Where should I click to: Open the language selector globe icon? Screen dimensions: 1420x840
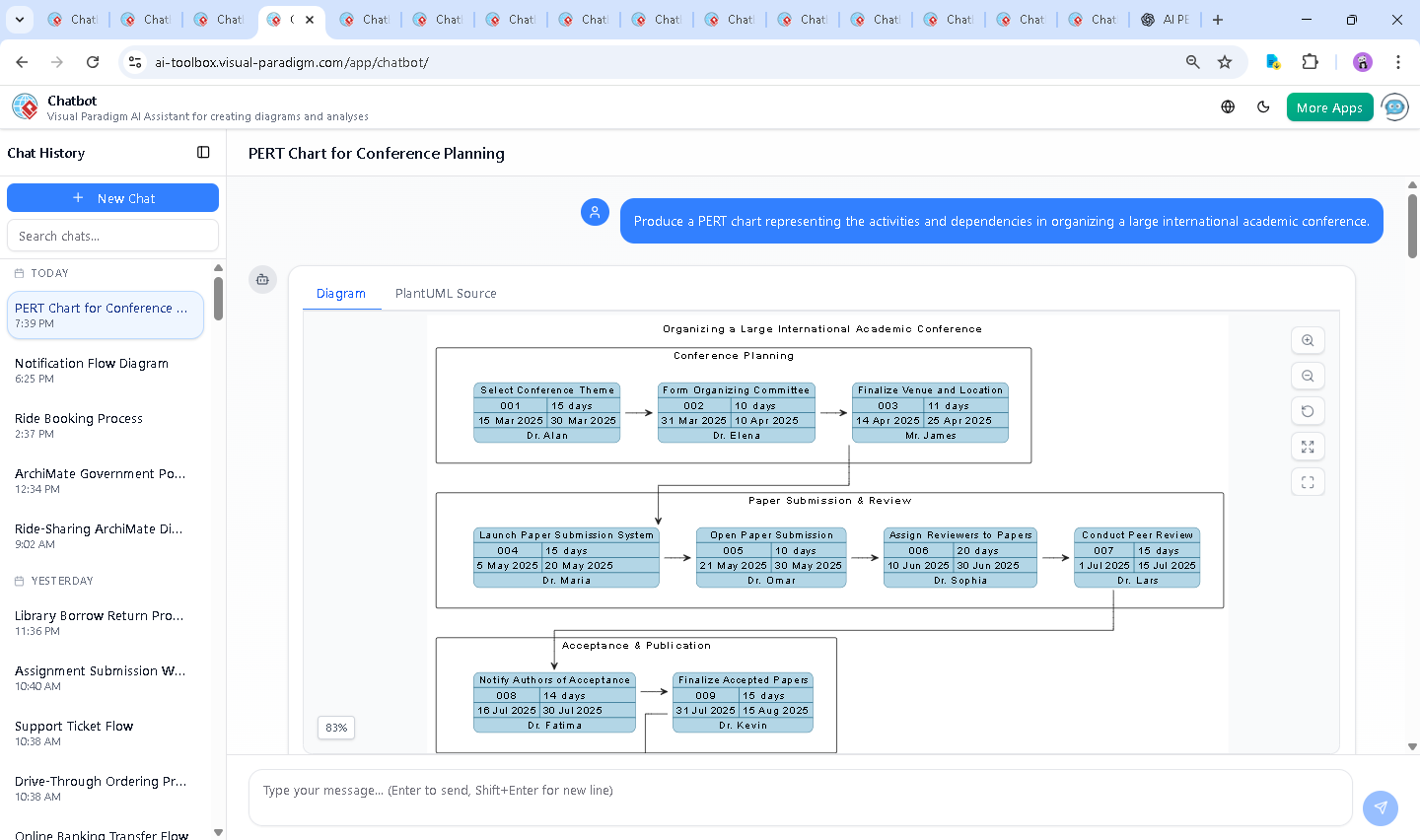[x=1228, y=106]
